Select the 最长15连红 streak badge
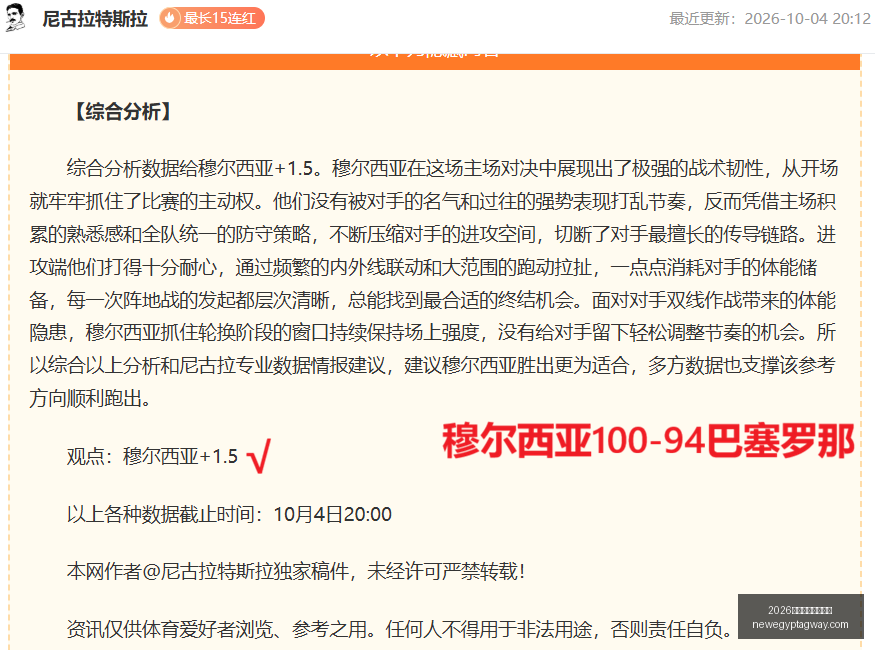 coord(212,18)
